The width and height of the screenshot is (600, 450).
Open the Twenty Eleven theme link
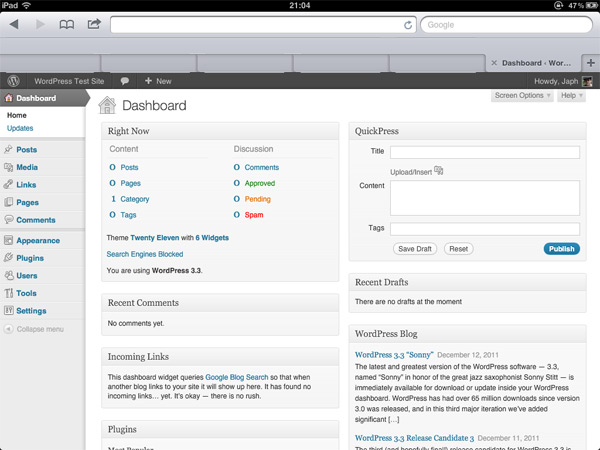155,238
